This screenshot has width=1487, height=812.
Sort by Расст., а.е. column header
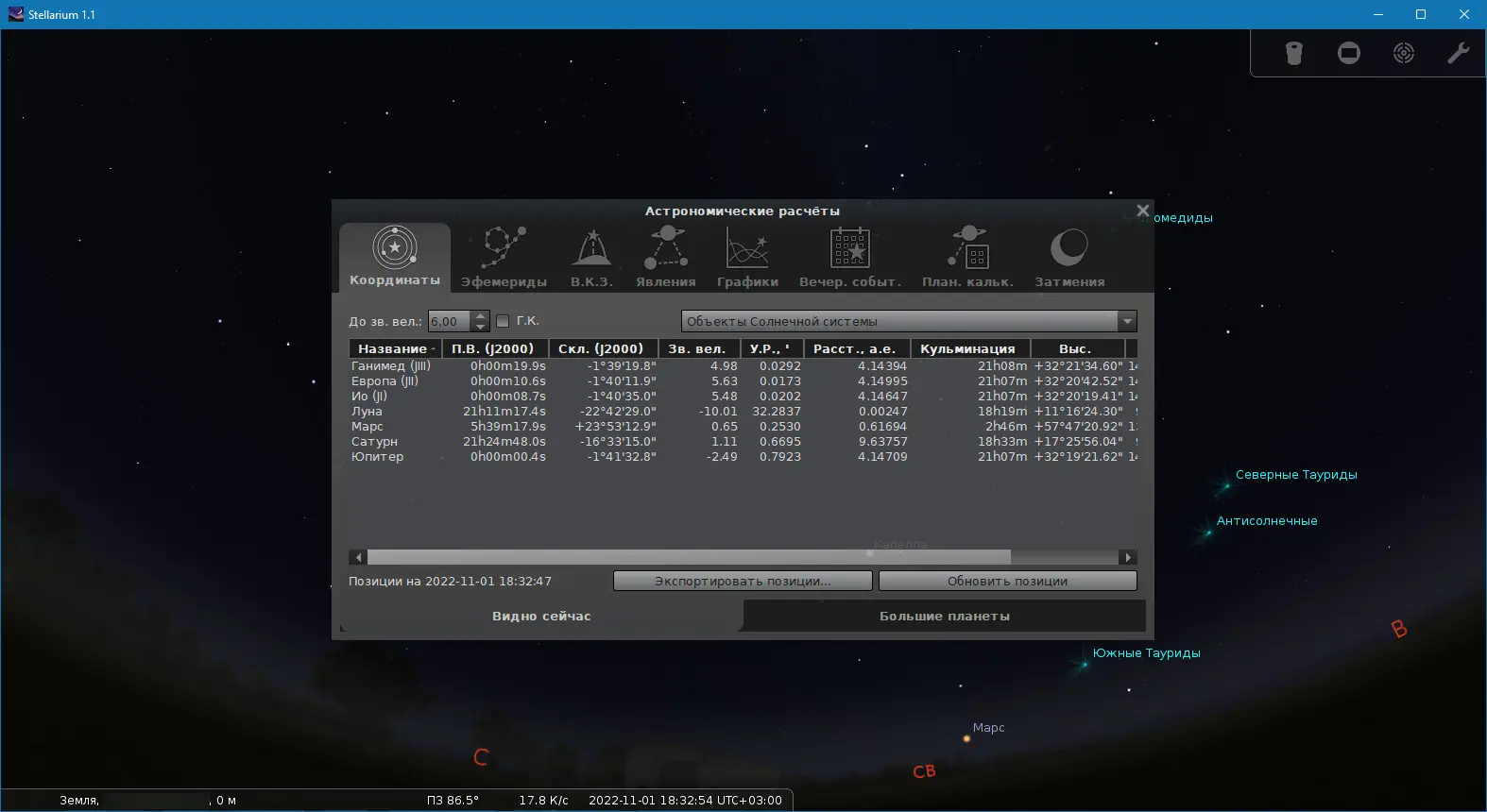(x=857, y=348)
